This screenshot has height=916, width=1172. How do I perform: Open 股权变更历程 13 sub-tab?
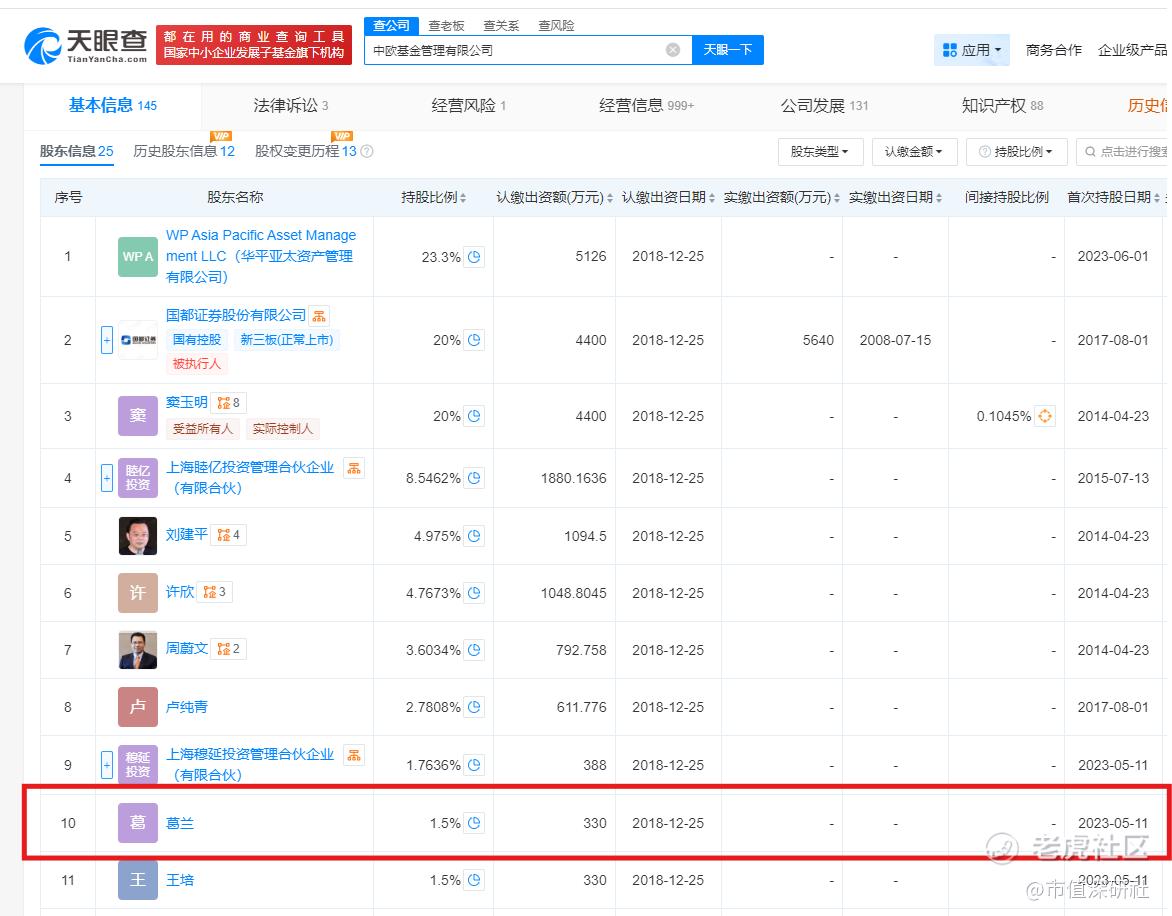306,151
